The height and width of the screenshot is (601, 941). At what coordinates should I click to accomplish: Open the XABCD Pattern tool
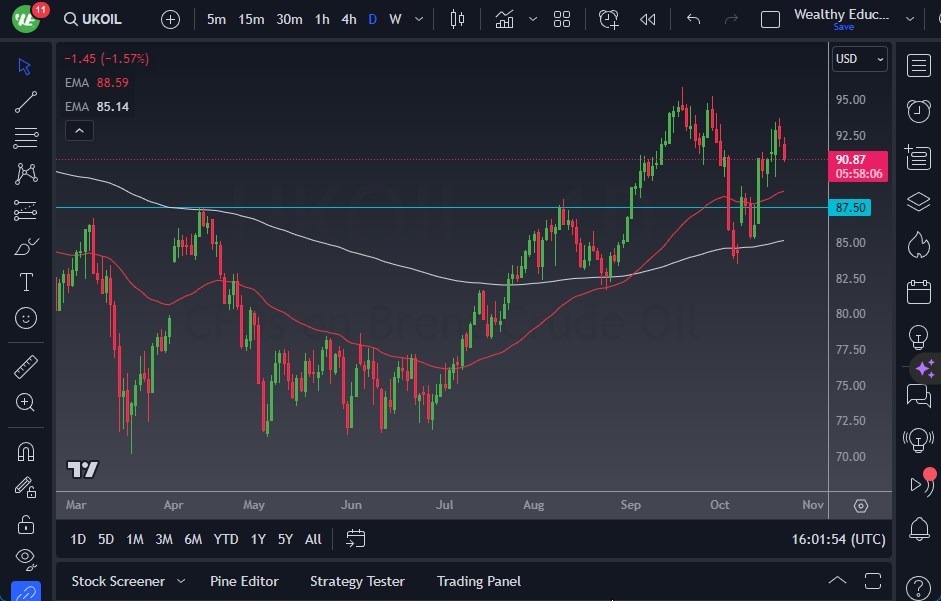pos(26,173)
